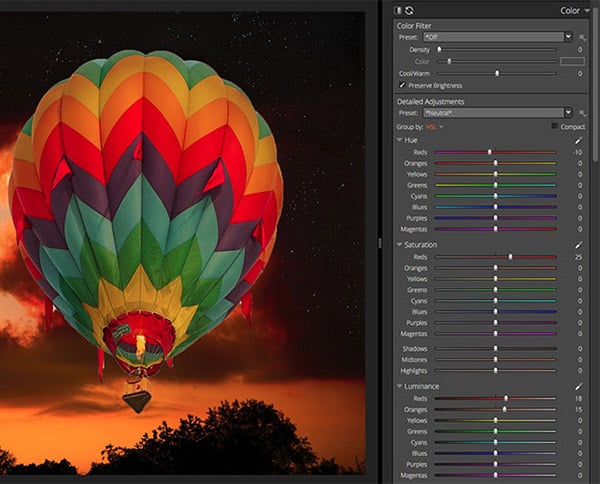Click the Luminance Cyans slider handle
Image resolution: width=600 pixels, height=484 pixels.
[496, 442]
